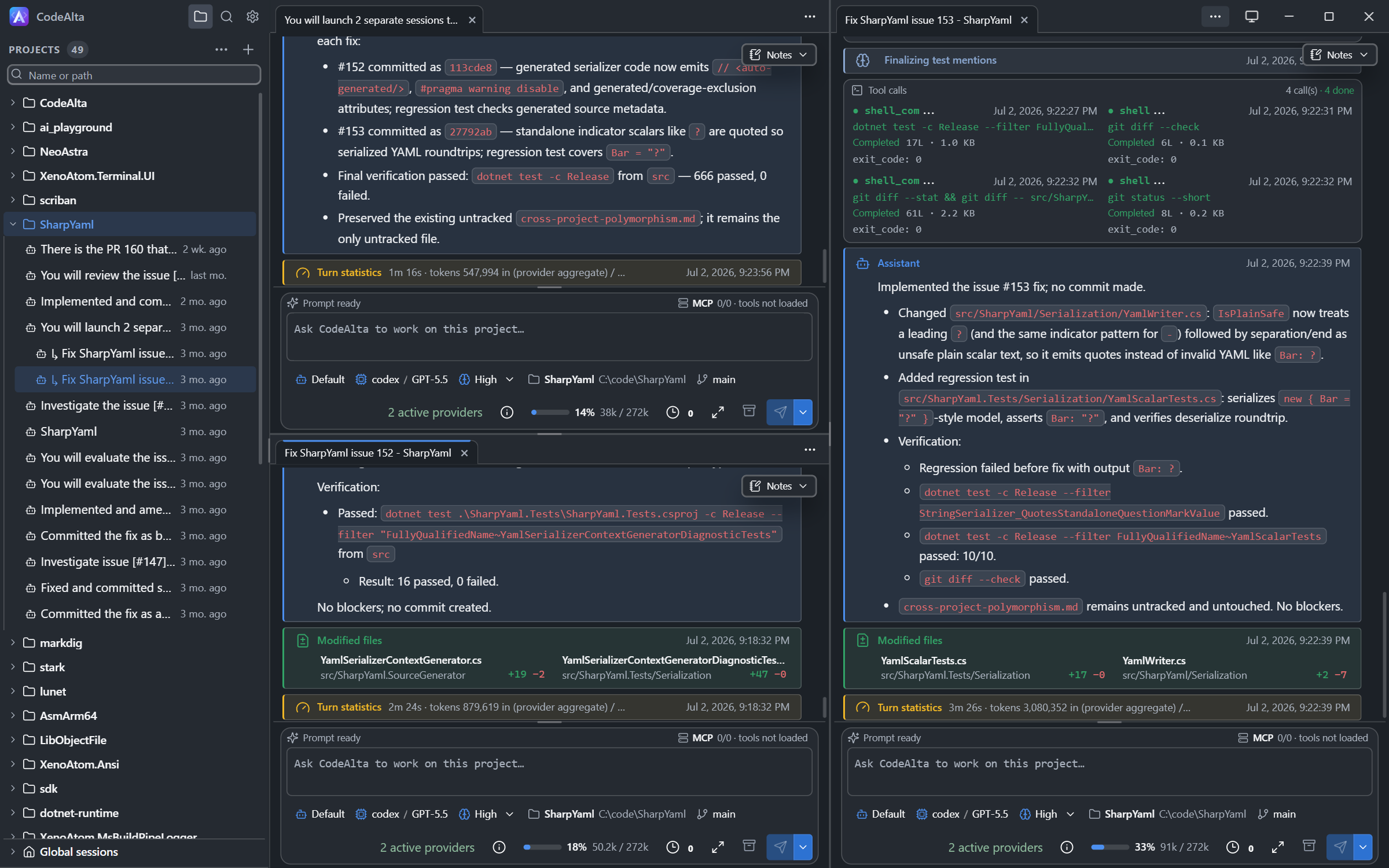Screen dimensions: 1389x868
Task: Open Notes dropdown in issue 152 pane
Action: tap(779, 486)
